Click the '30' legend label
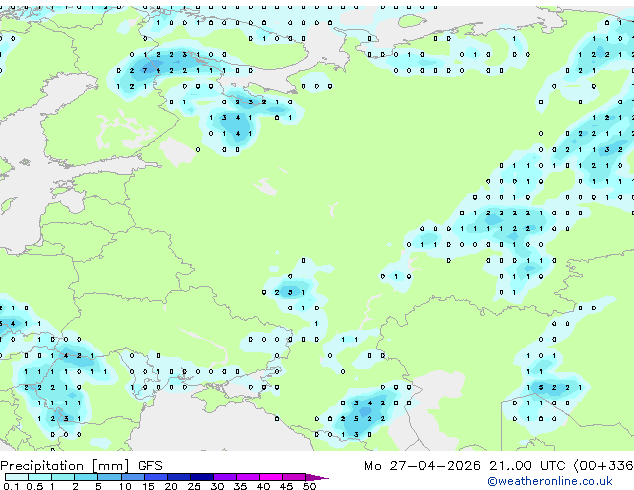 [217, 486]
